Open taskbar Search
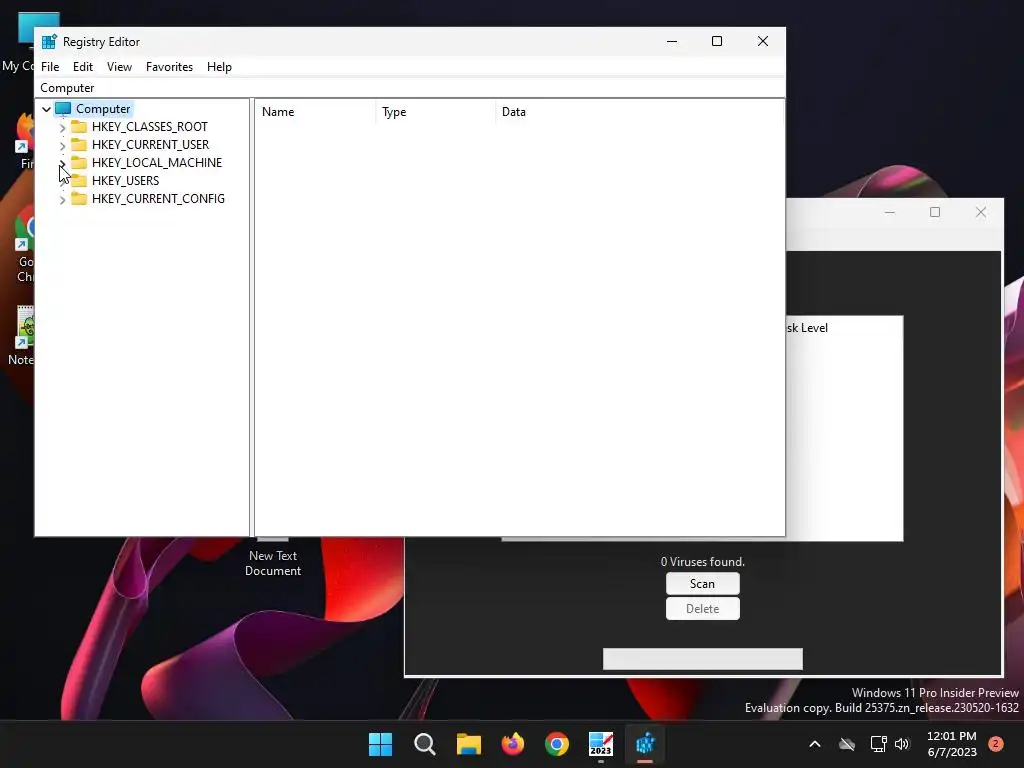Image resolution: width=1024 pixels, height=768 pixels. click(x=424, y=744)
